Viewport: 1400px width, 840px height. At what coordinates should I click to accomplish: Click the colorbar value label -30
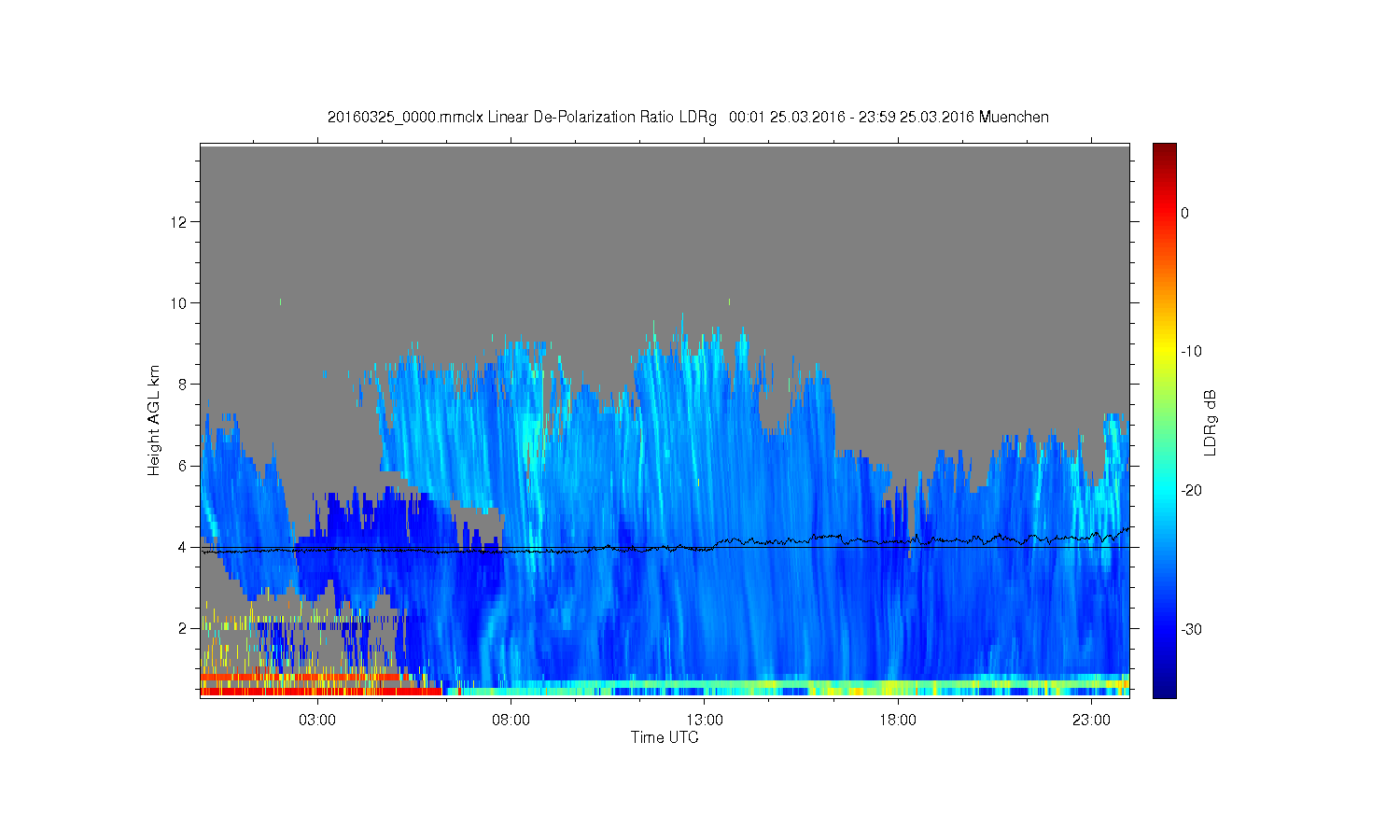[x=1190, y=629]
